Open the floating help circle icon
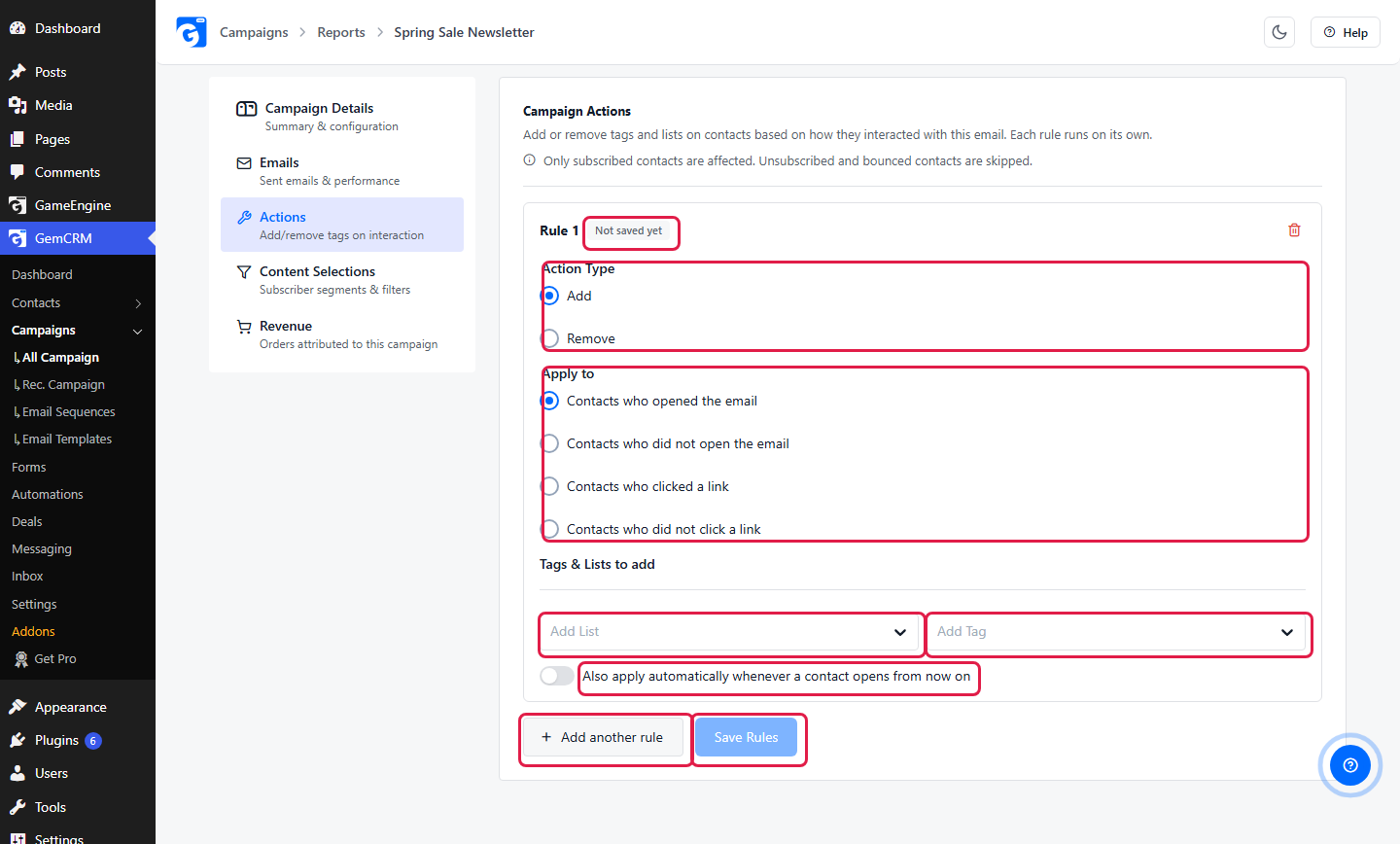1400x844 pixels. 1350,765
